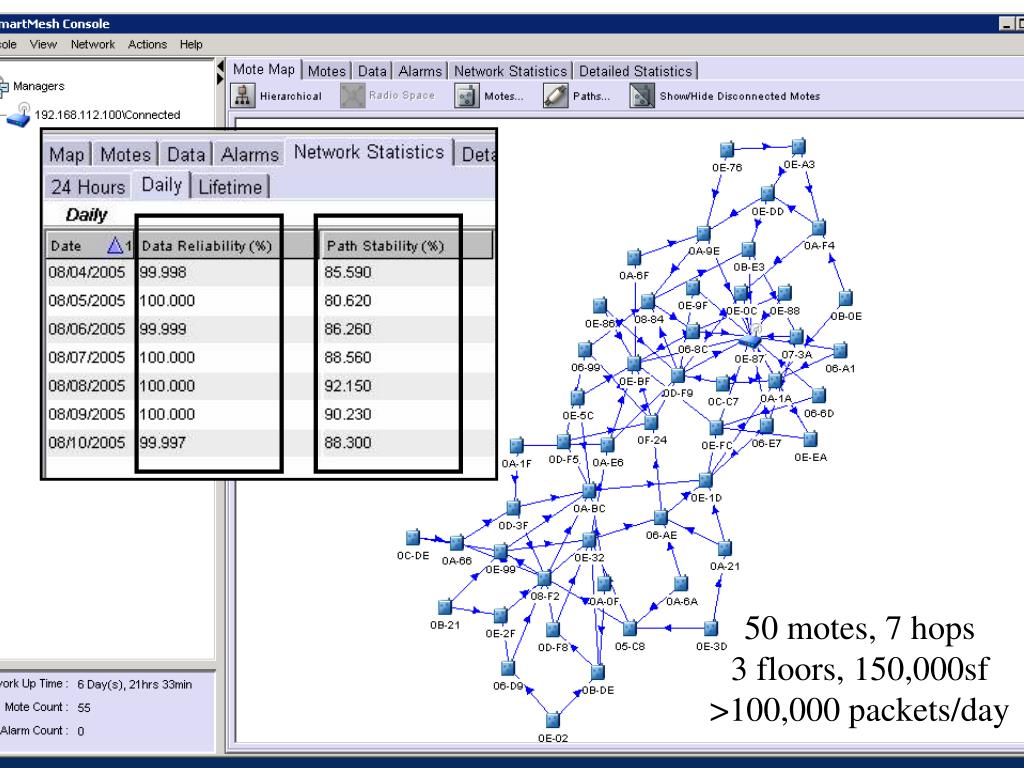Click the Path Stability (%) column header

pyautogui.click(x=405, y=246)
